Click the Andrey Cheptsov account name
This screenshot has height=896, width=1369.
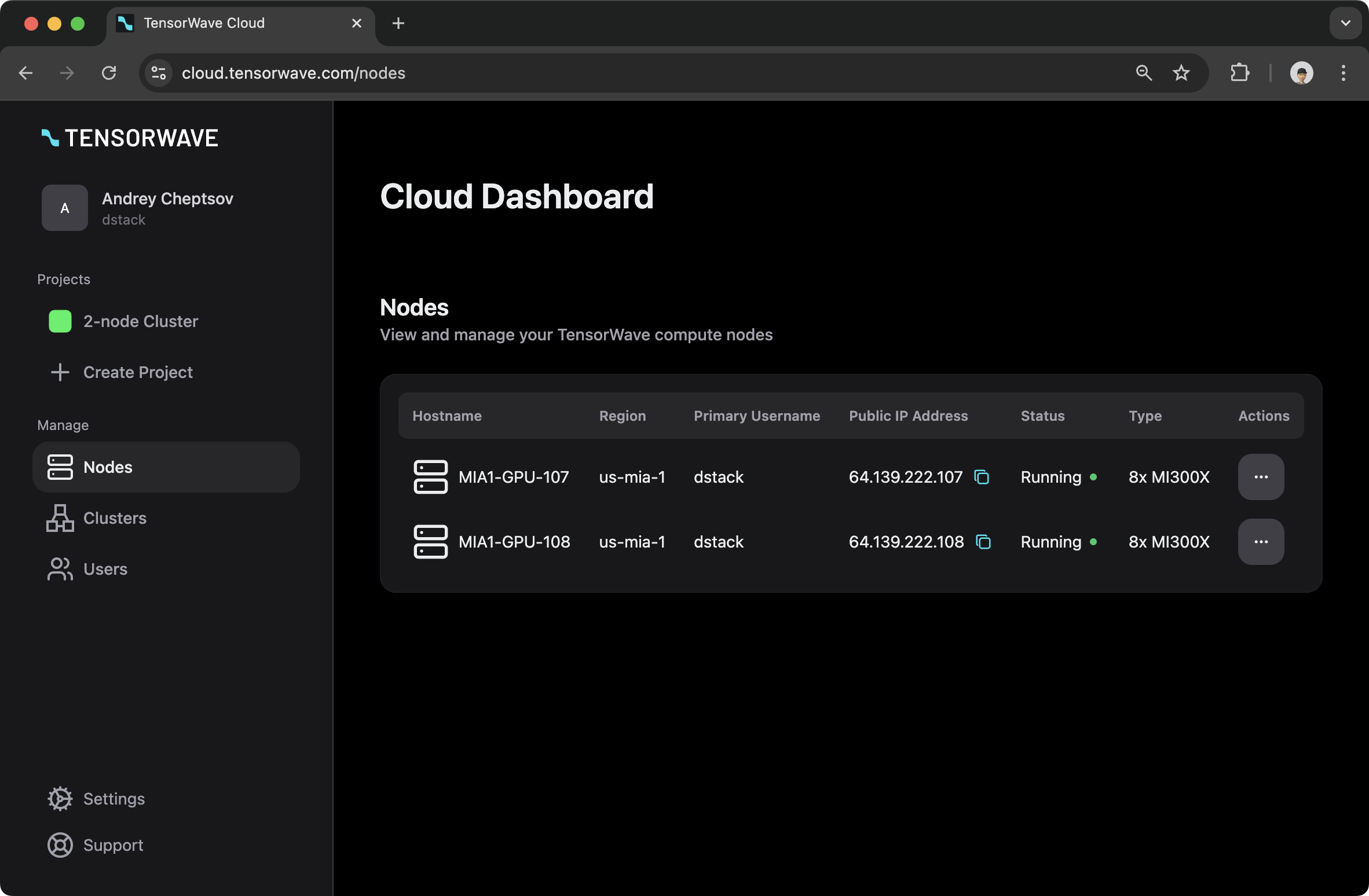point(168,199)
